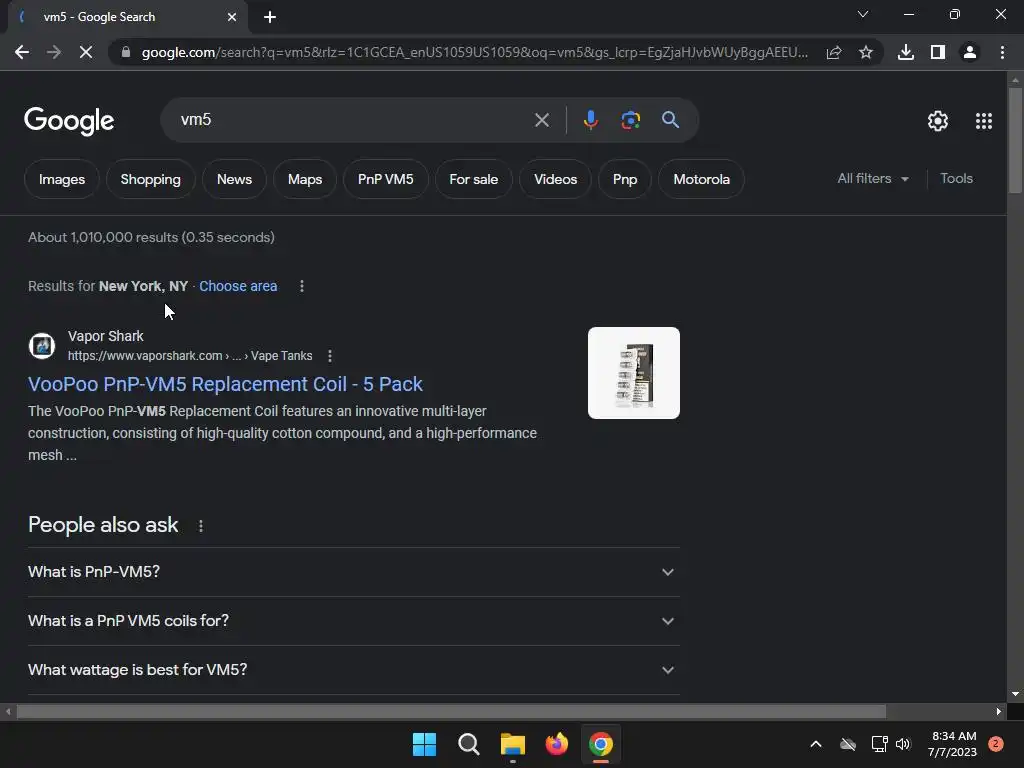Expand What is PnP-VM5? question
Screen dimensions: 1024x768
pos(354,572)
